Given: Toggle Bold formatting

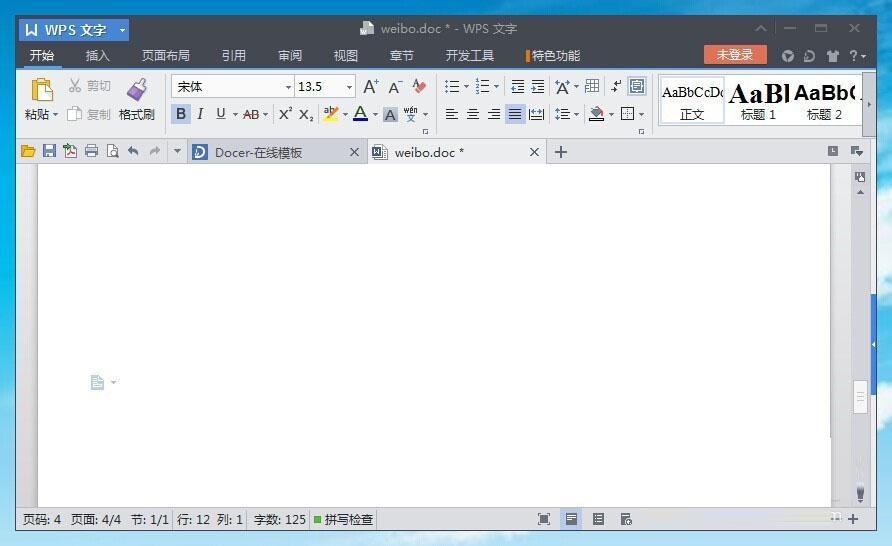Looking at the screenshot, I should (180, 114).
